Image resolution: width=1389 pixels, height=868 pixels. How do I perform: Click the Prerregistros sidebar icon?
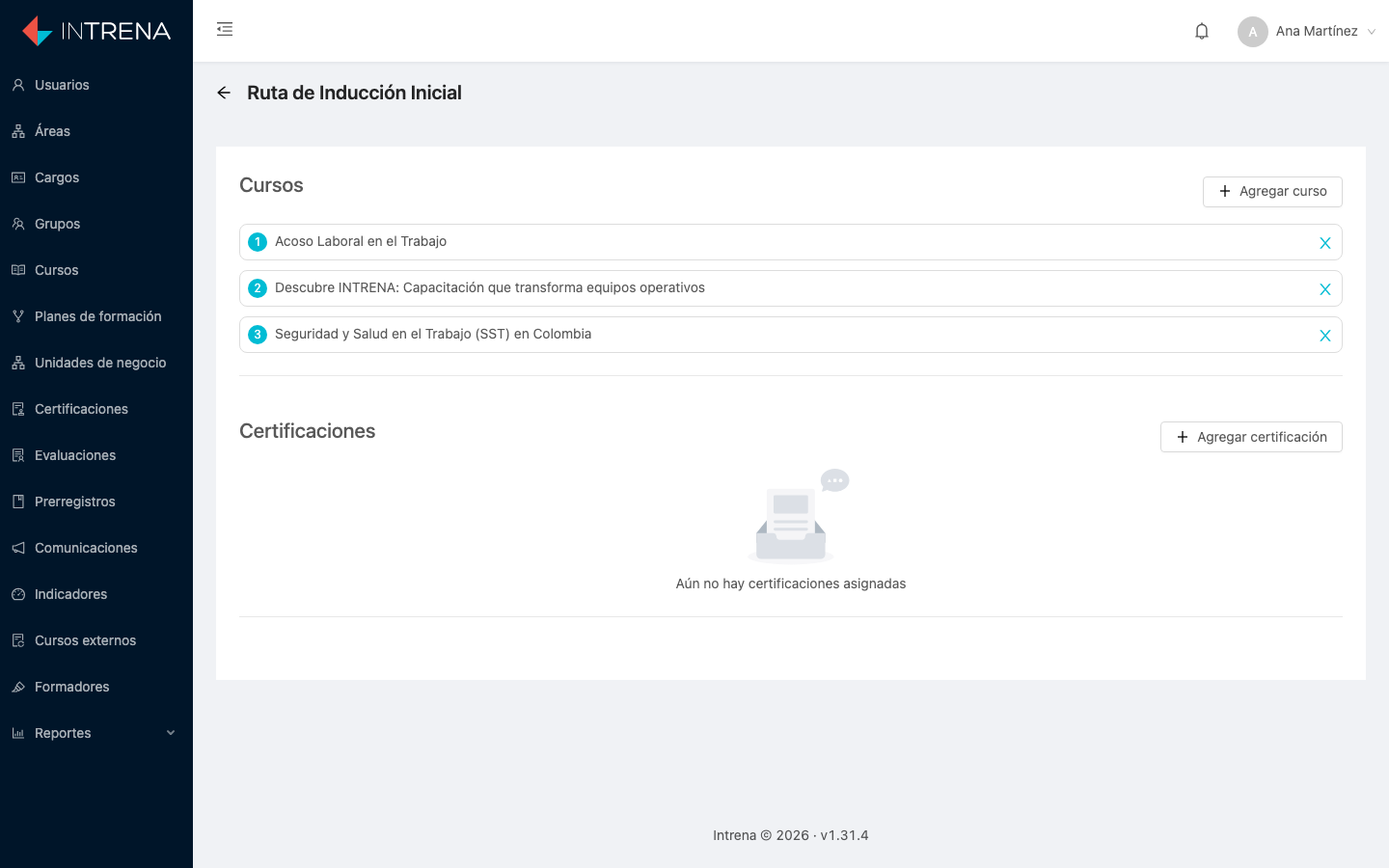[18, 502]
